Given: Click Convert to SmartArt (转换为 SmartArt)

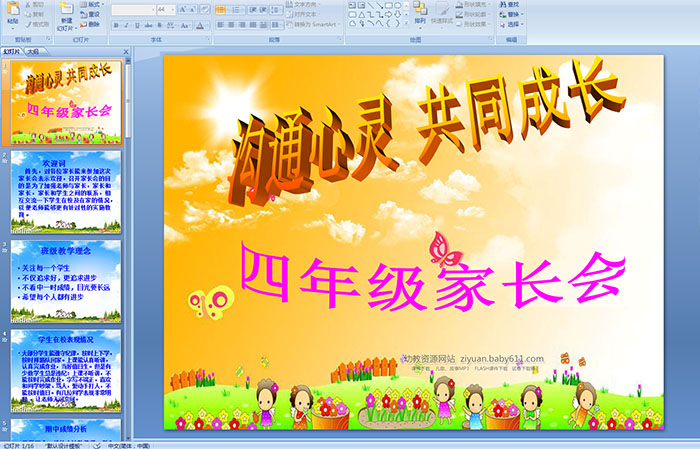Looking at the screenshot, I should tap(313, 24).
